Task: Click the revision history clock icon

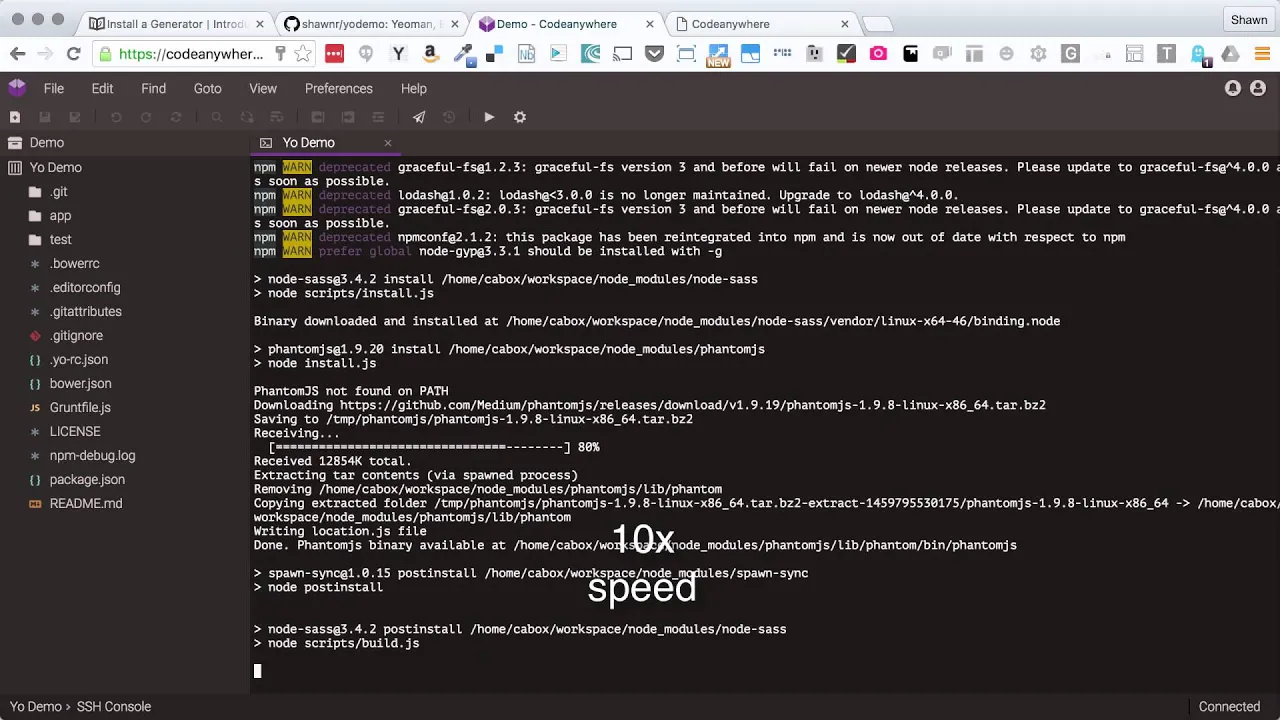Action: point(449,117)
